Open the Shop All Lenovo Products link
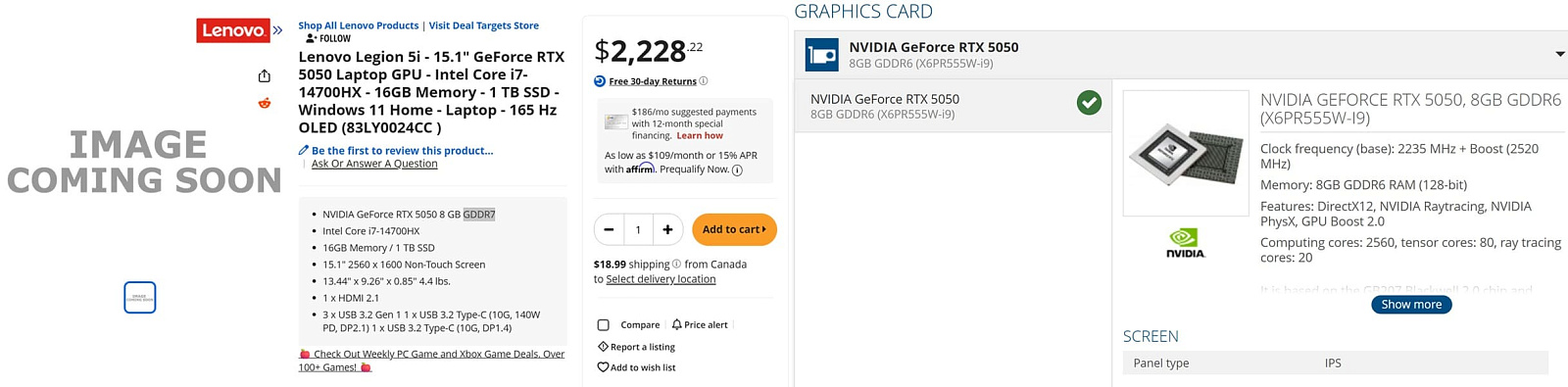Viewport: 1568px width, 387px height. point(359,25)
